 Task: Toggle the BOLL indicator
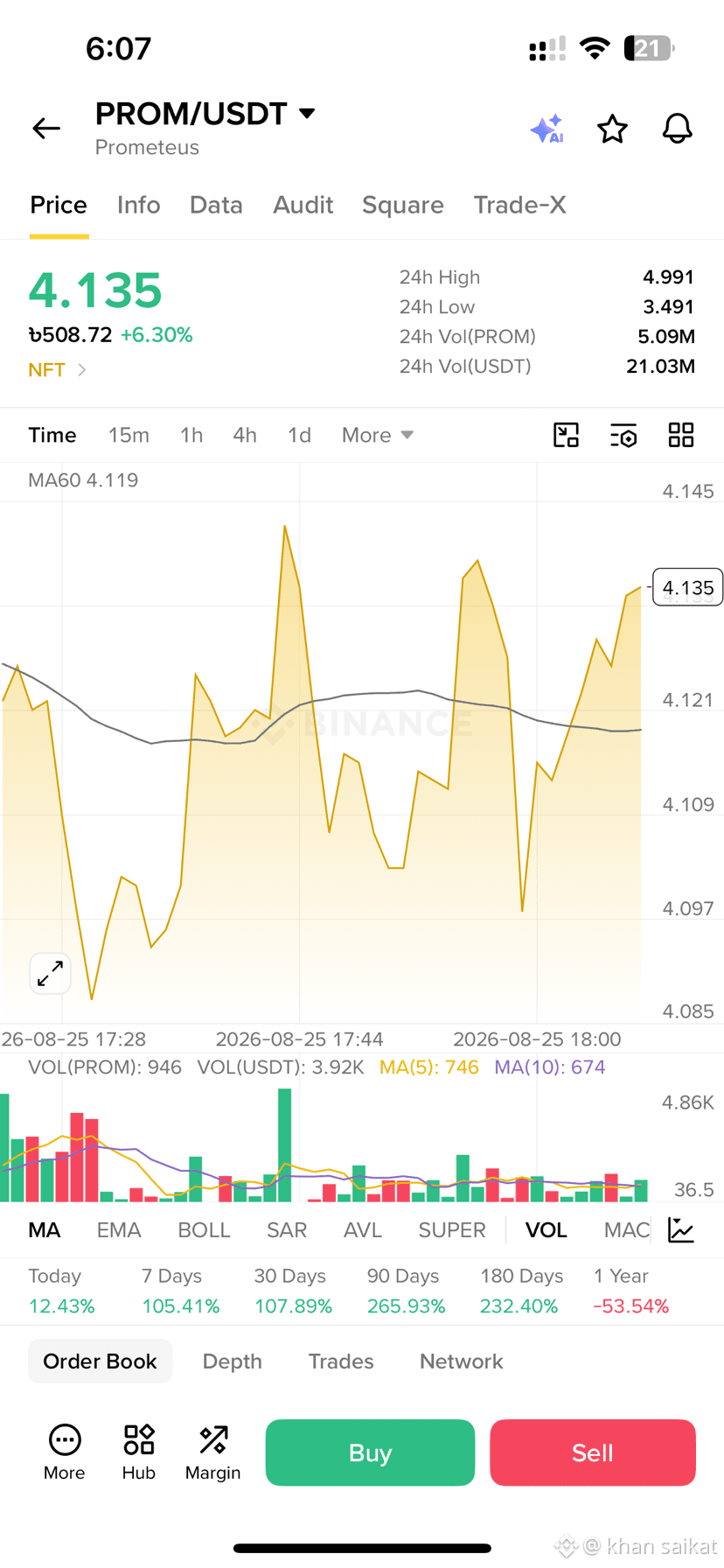tap(204, 1230)
